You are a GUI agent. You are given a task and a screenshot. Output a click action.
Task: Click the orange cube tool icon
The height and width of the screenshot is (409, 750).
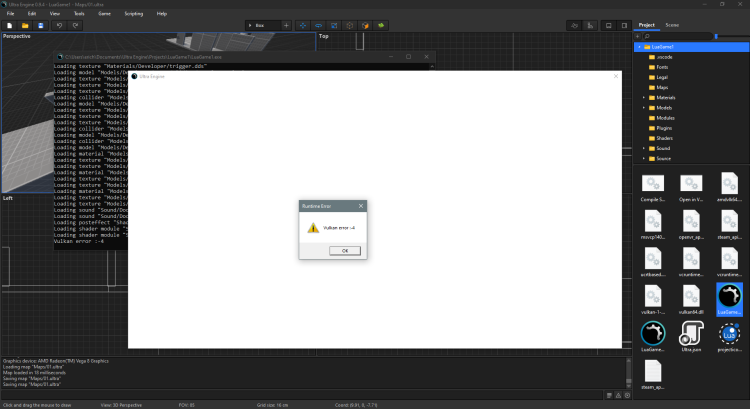[x=365, y=25]
